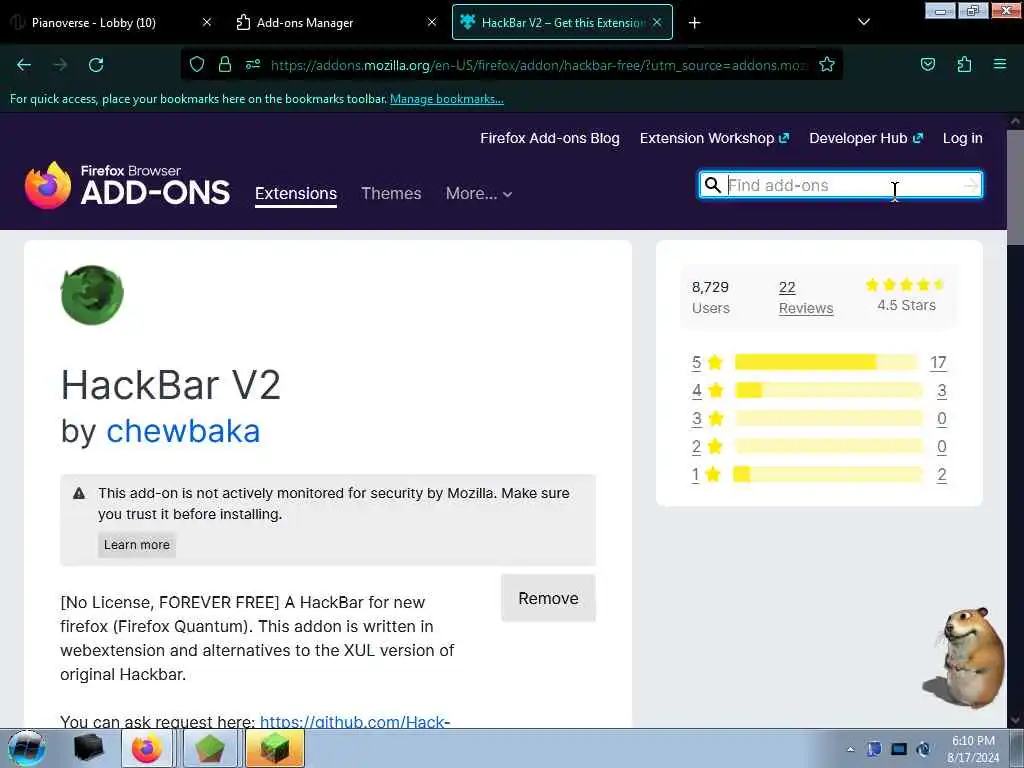Click the Manage bookmarks link

coord(447,99)
